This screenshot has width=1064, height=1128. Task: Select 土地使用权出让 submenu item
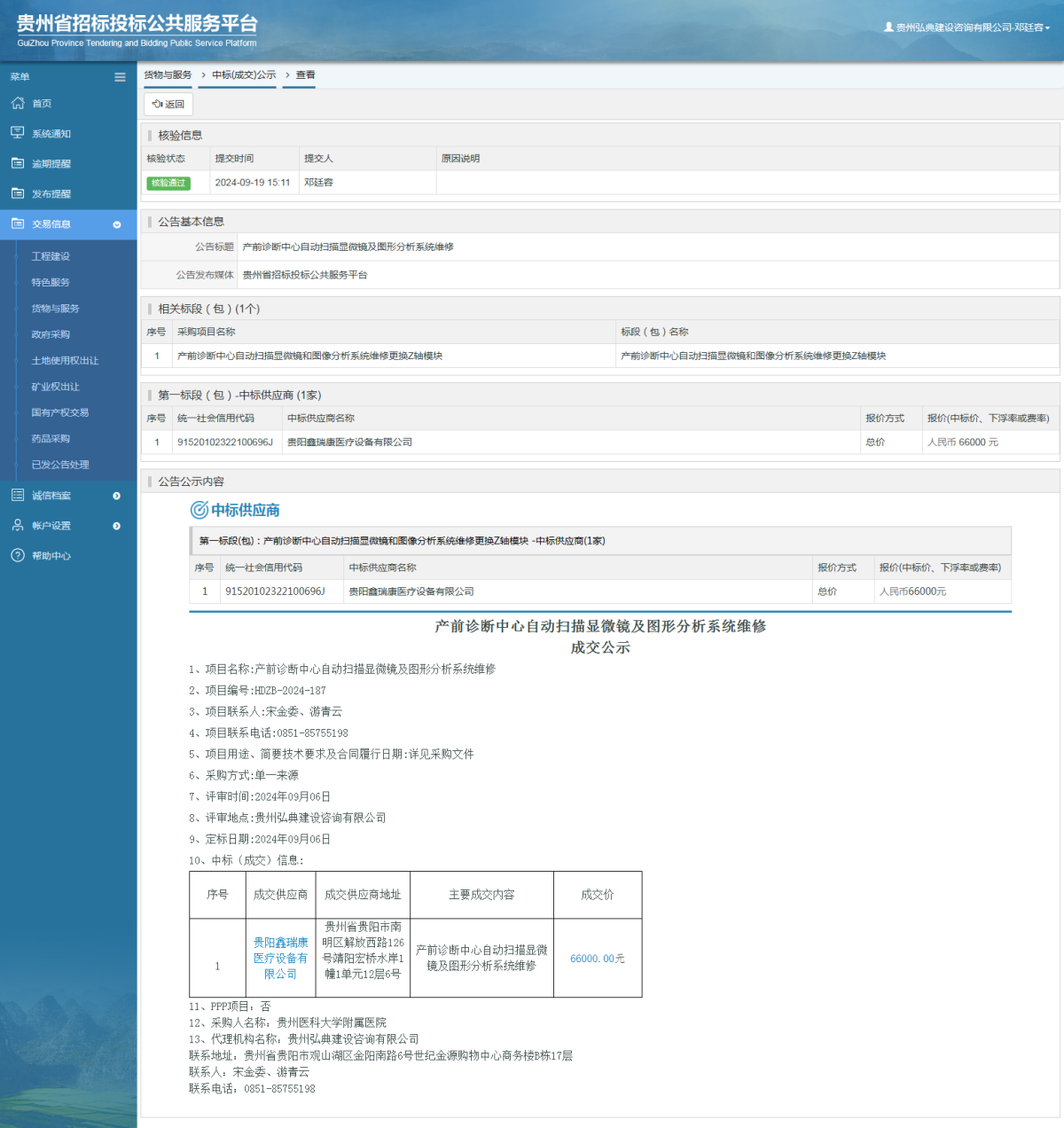(x=65, y=361)
